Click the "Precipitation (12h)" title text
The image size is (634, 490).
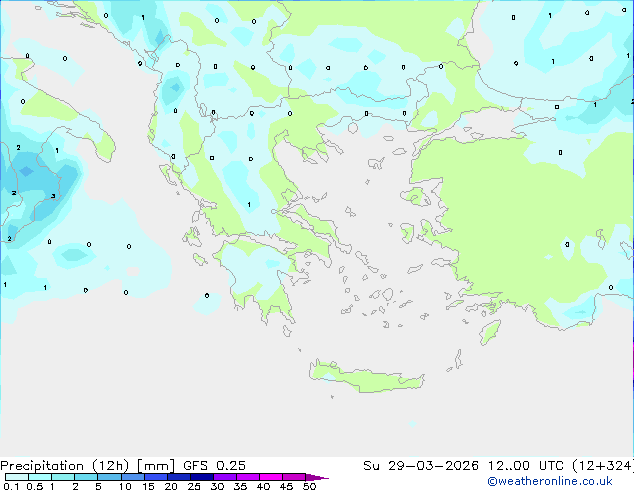tap(65, 466)
